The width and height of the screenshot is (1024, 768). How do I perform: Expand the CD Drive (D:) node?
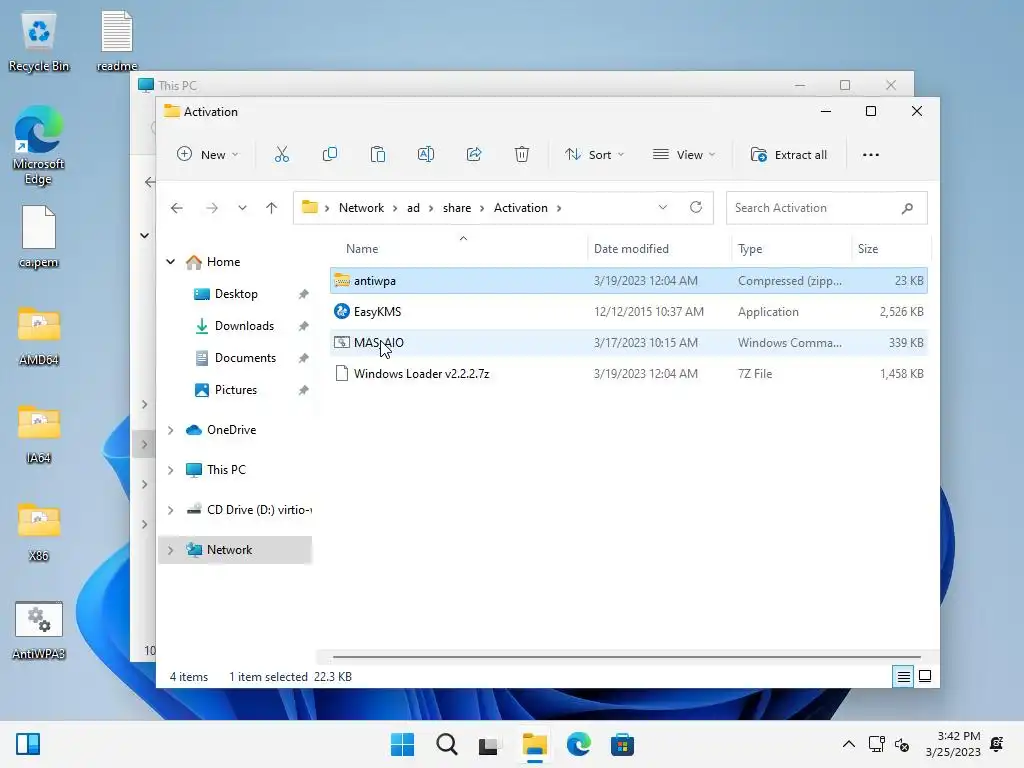pos(170,510)
